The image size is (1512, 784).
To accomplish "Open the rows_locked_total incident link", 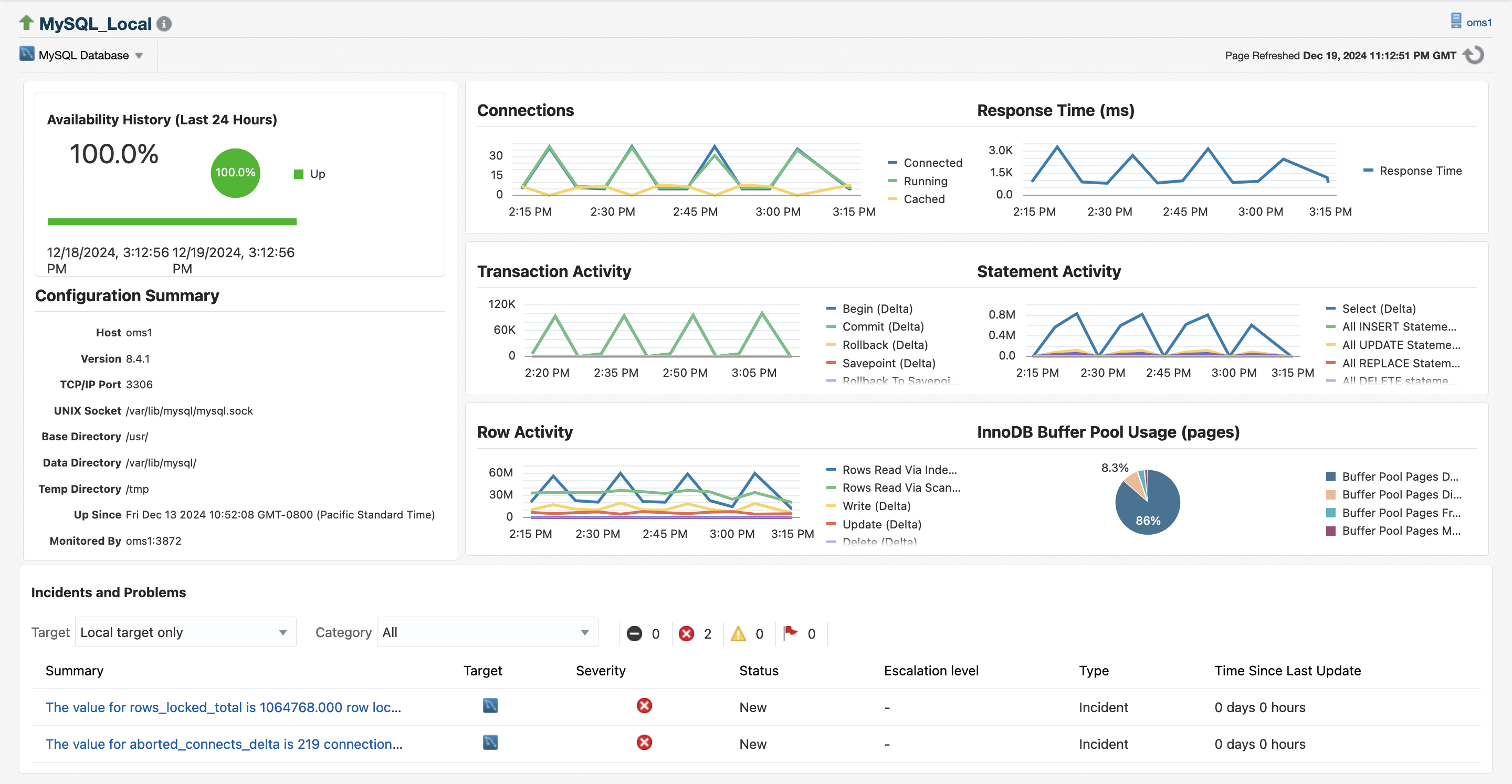I will pyautogui.click(x=223, y=707).
